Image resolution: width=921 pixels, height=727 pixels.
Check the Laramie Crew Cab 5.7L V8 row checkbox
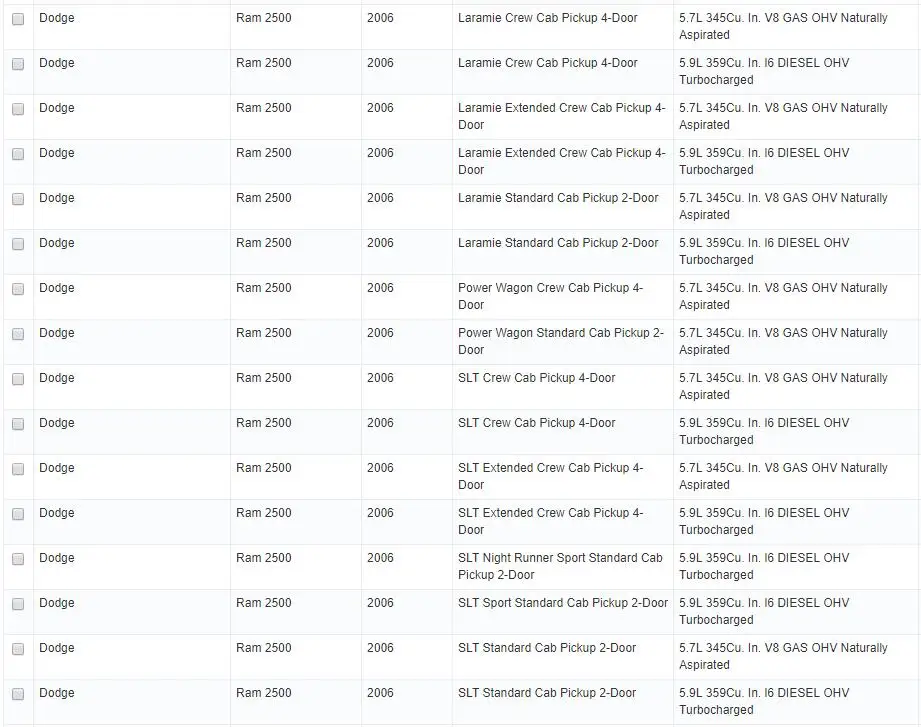click(18, 19)
